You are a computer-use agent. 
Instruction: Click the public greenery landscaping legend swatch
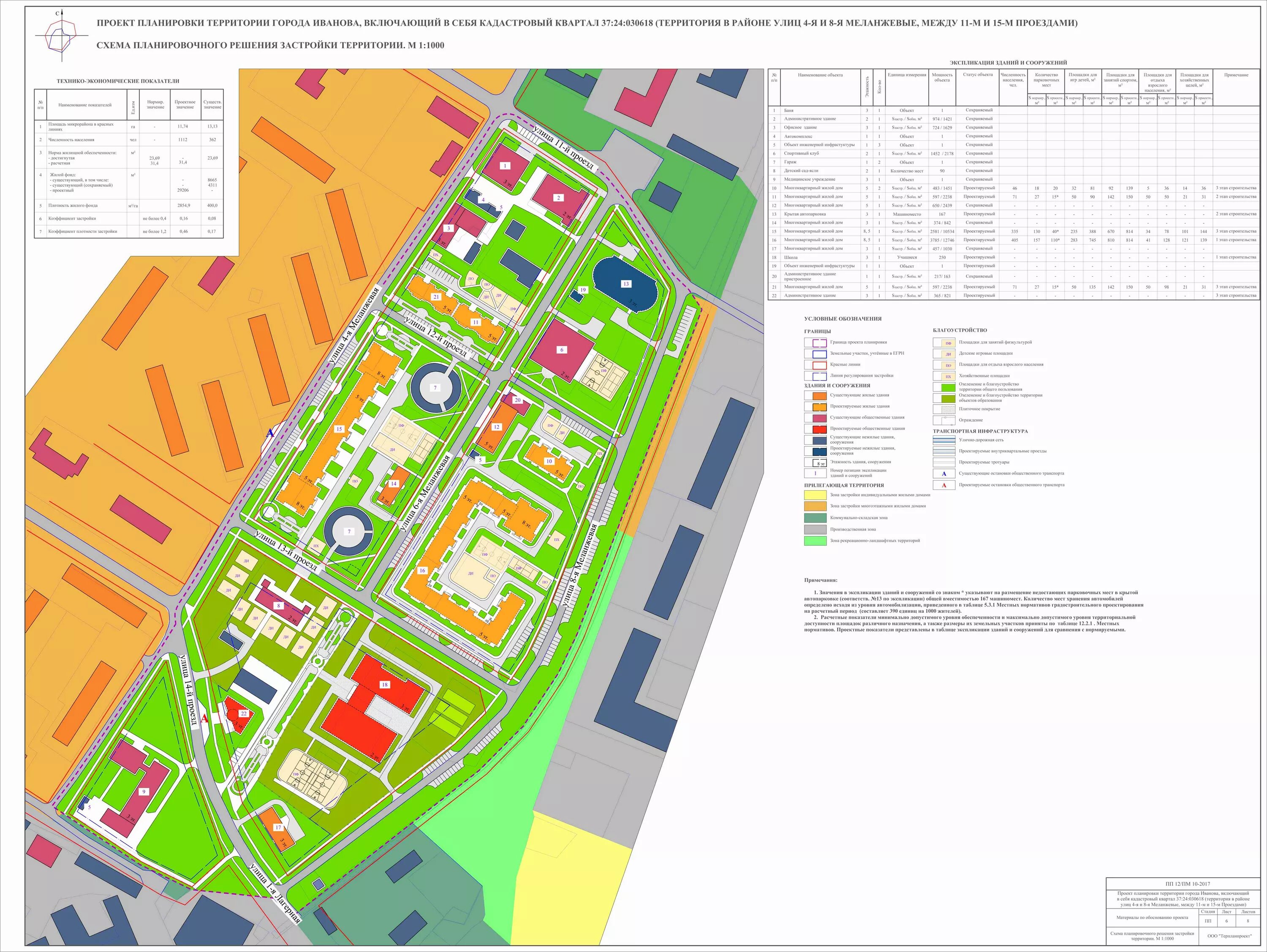coord(944,387)
